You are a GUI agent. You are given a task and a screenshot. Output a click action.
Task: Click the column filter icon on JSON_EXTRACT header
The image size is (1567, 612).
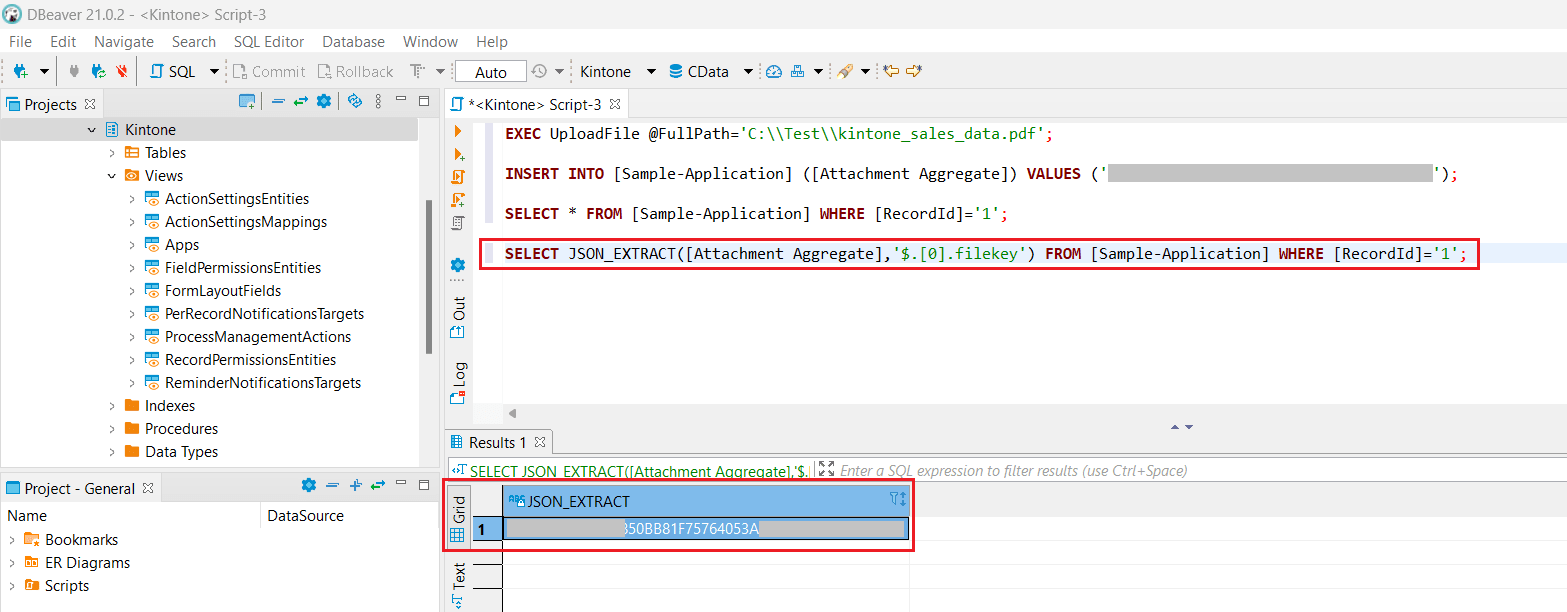894,499
